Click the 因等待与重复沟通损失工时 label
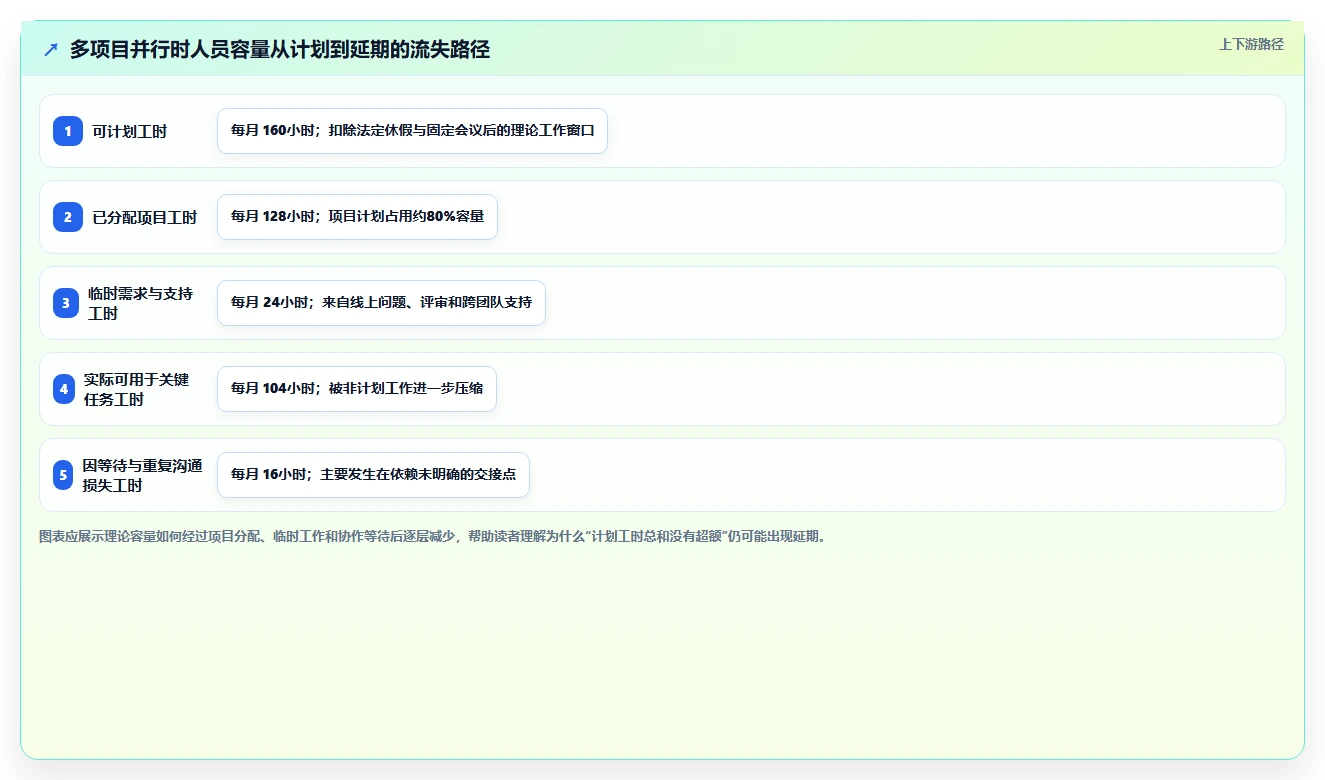This screenshot has height=780, width=1325. click(x=143, y=475)
